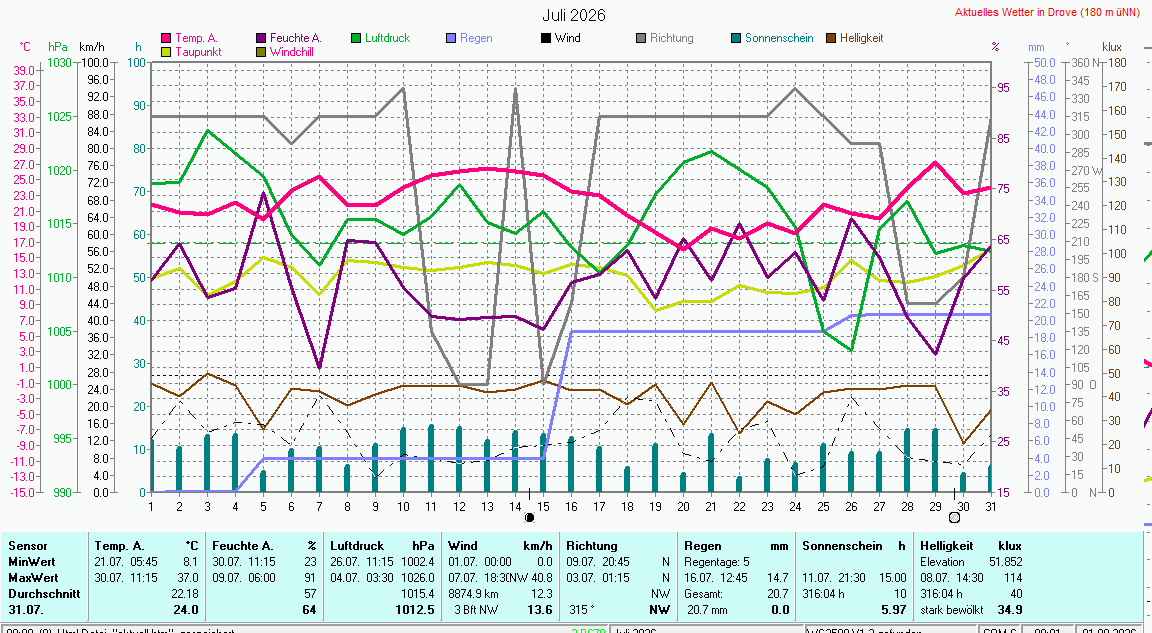
Task: Click the blue Regen legend swatch
Action: [x=452, y=38]
